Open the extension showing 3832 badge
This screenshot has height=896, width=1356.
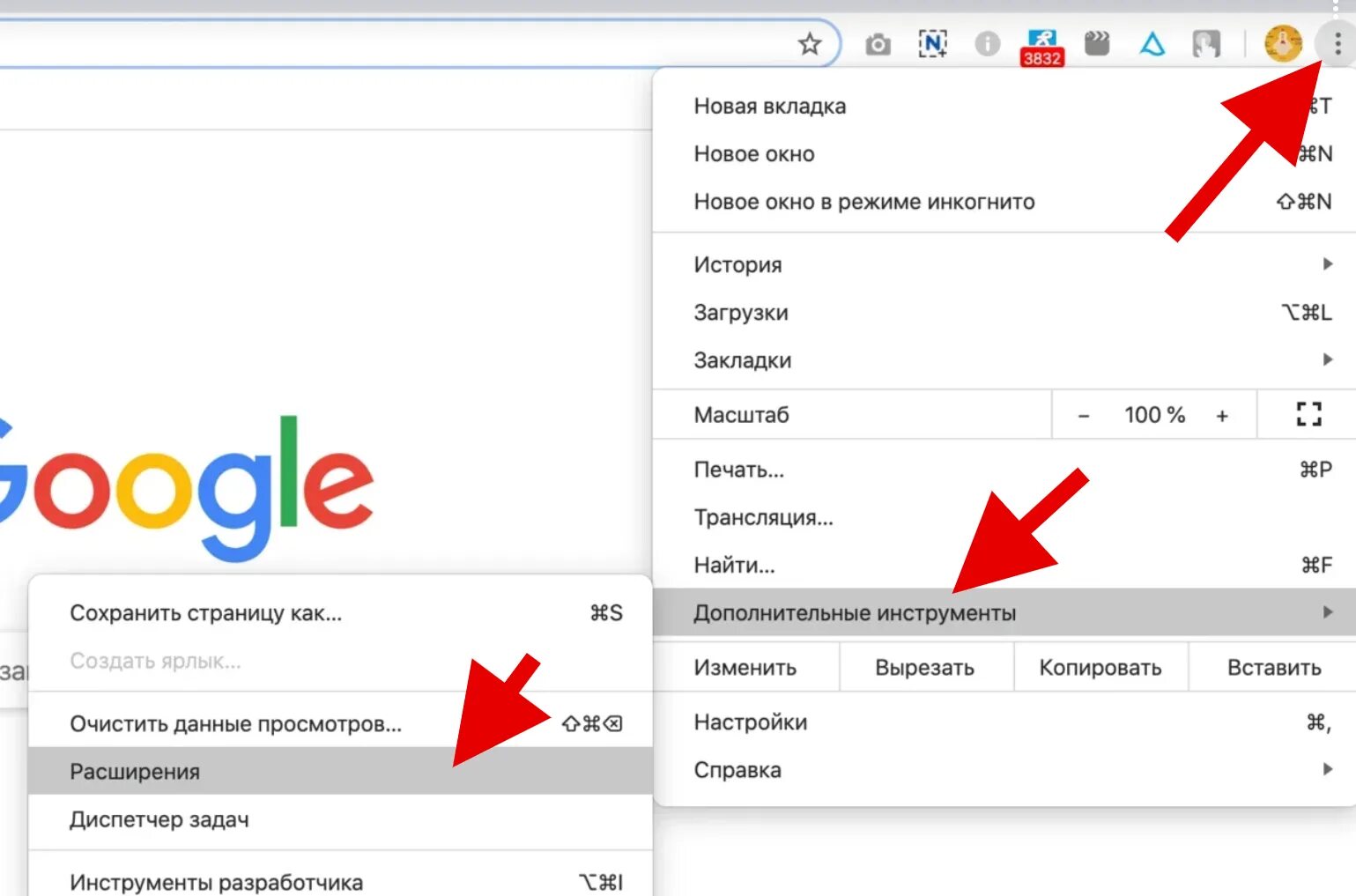(1042, 48)
